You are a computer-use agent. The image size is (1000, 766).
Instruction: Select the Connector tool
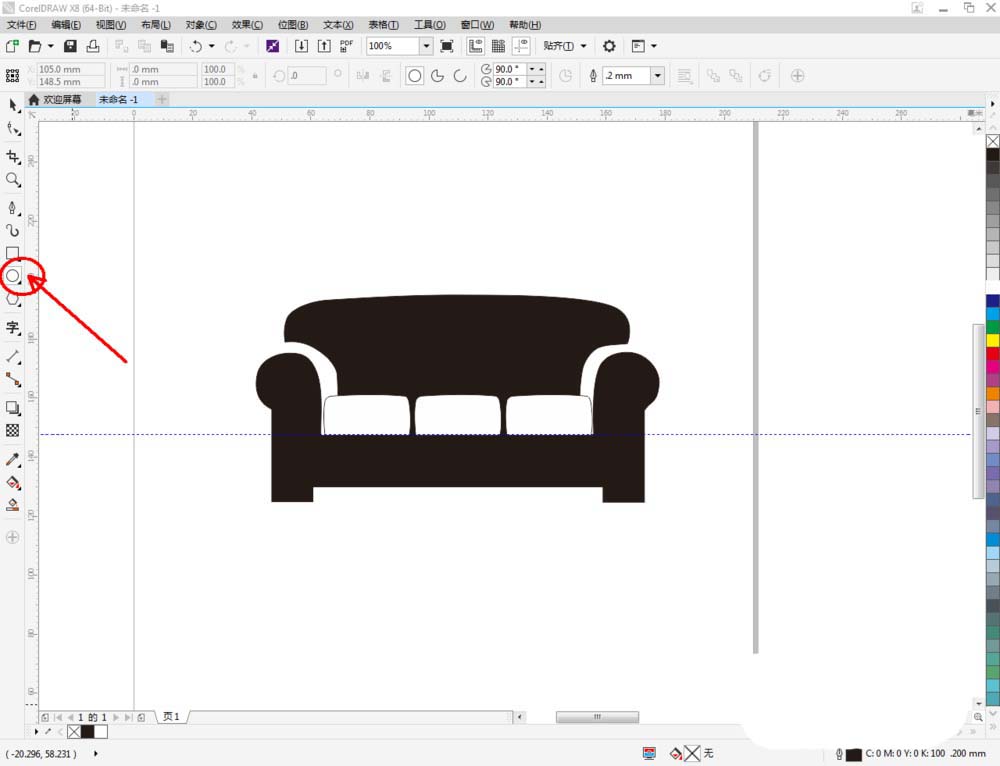(13, 380)
